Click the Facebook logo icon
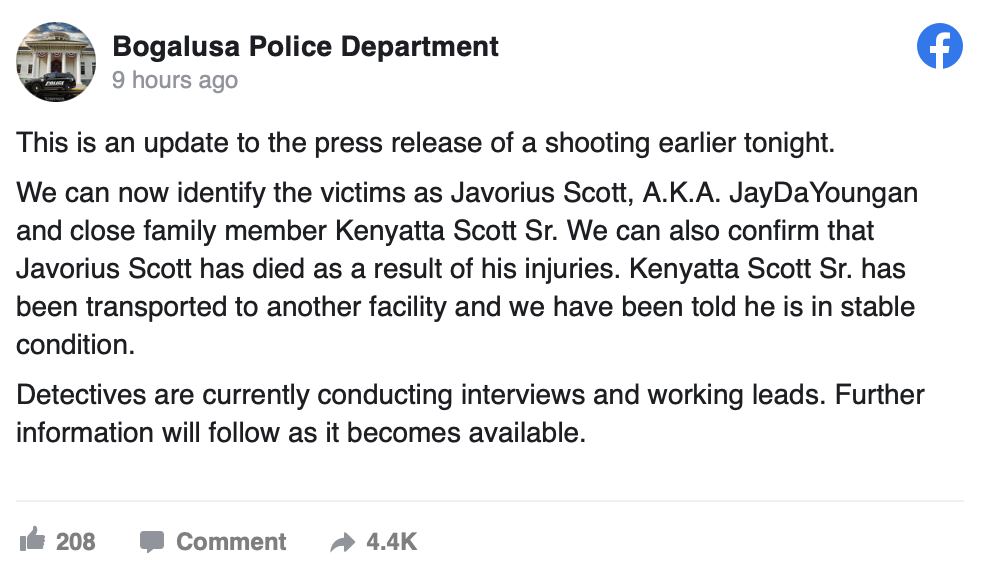The image size is (982, 578). coord(939,46)
